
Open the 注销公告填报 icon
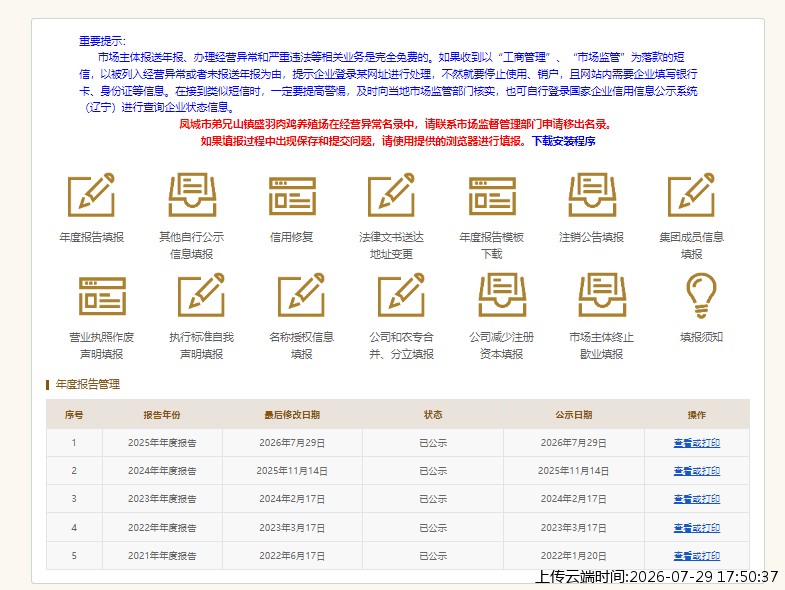[x=592, y=195]
